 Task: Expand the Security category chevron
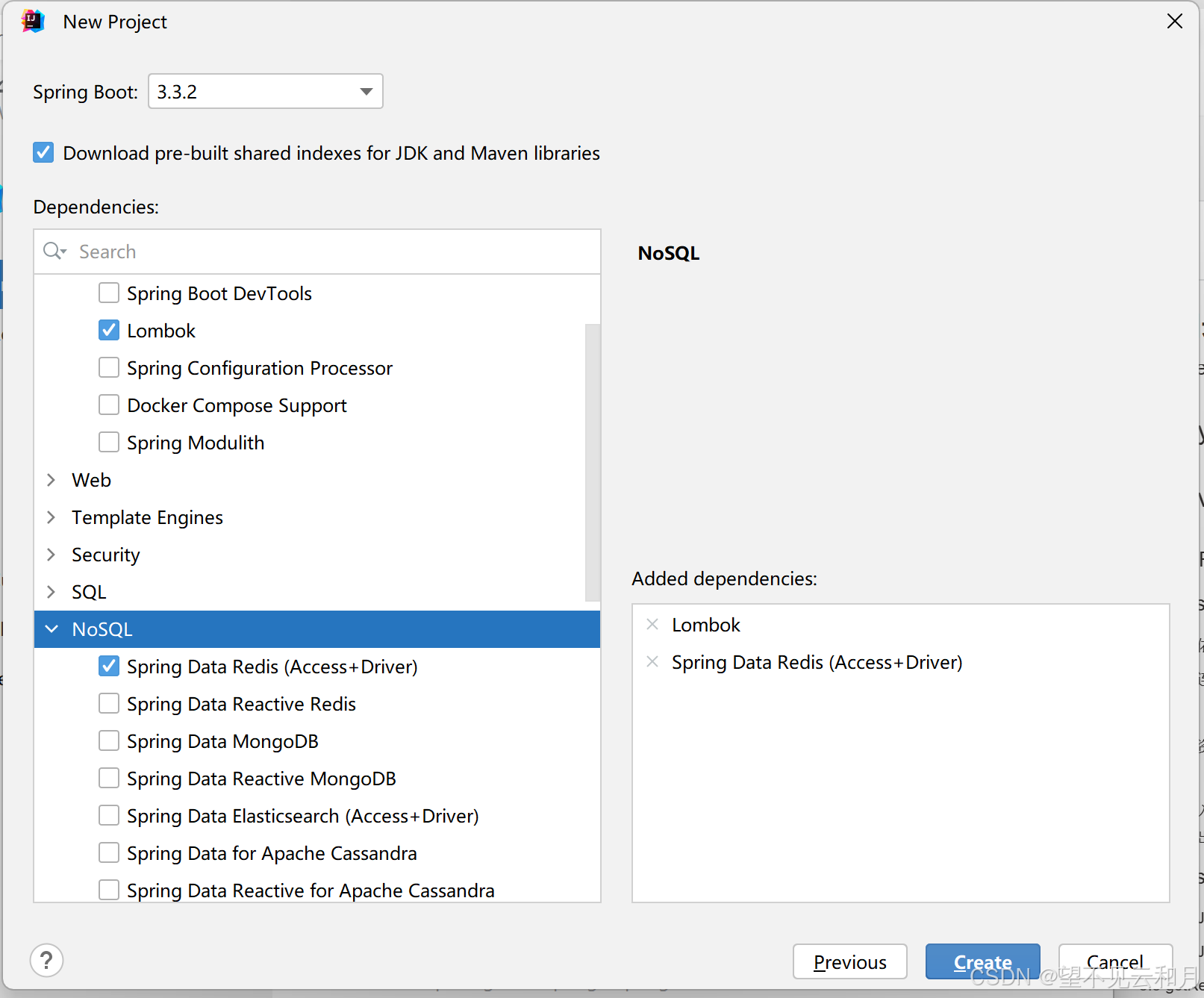[x=52, y=555]
